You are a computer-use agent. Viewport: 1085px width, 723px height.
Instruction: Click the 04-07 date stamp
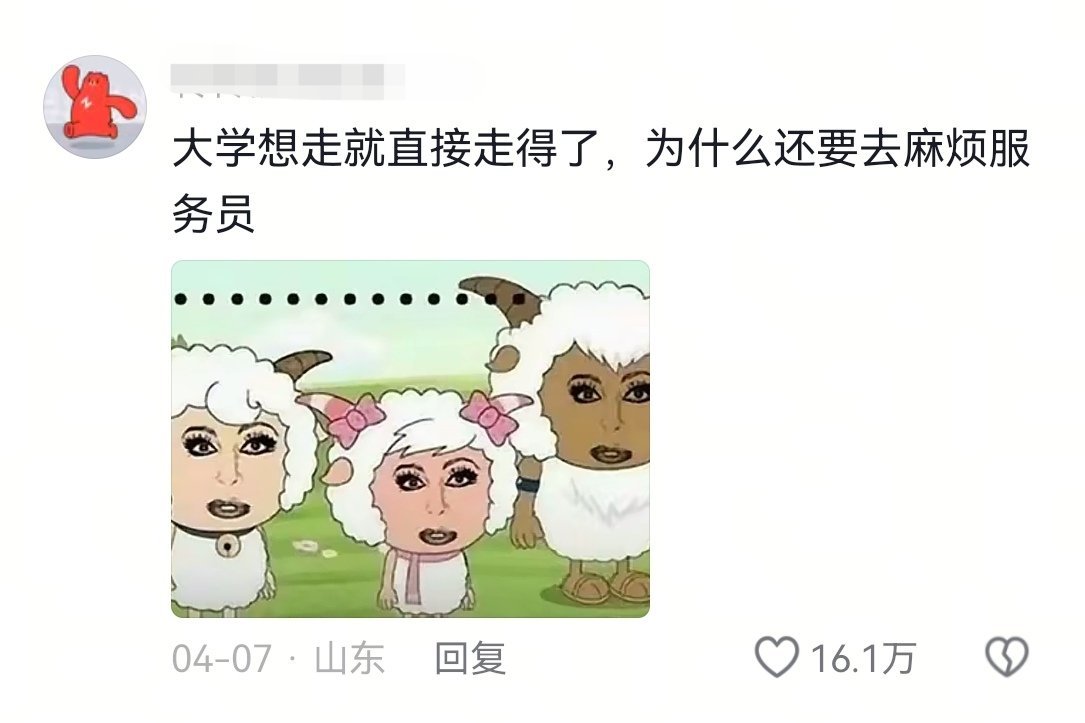(x=221, y=659)
